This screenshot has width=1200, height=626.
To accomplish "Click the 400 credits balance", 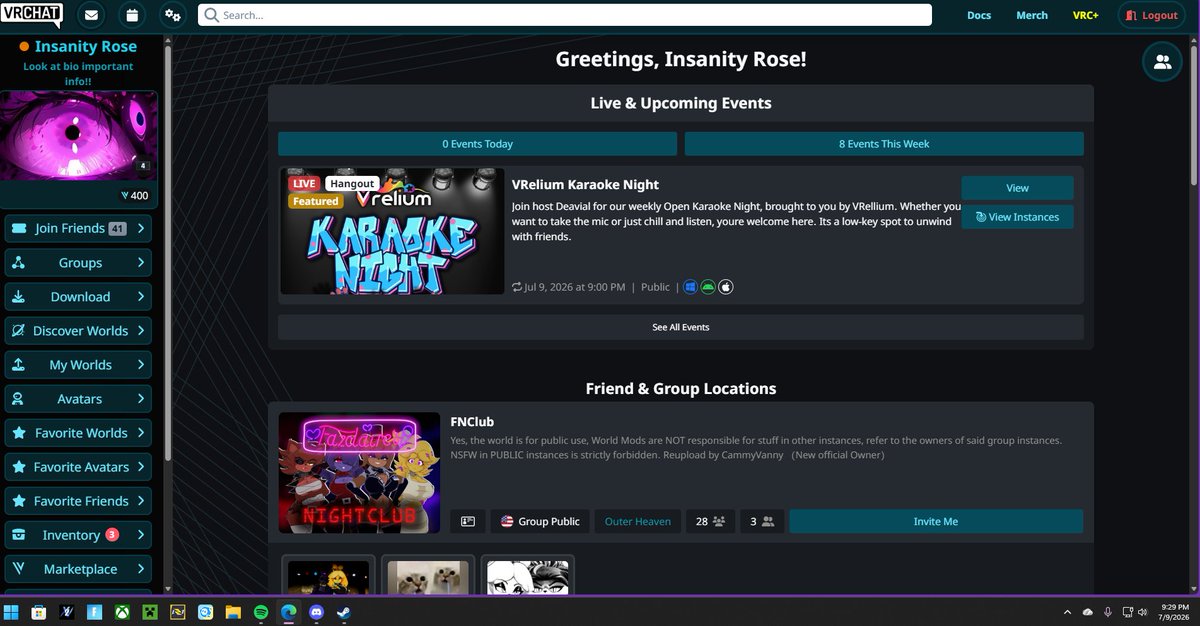I will tap(133, 196).
